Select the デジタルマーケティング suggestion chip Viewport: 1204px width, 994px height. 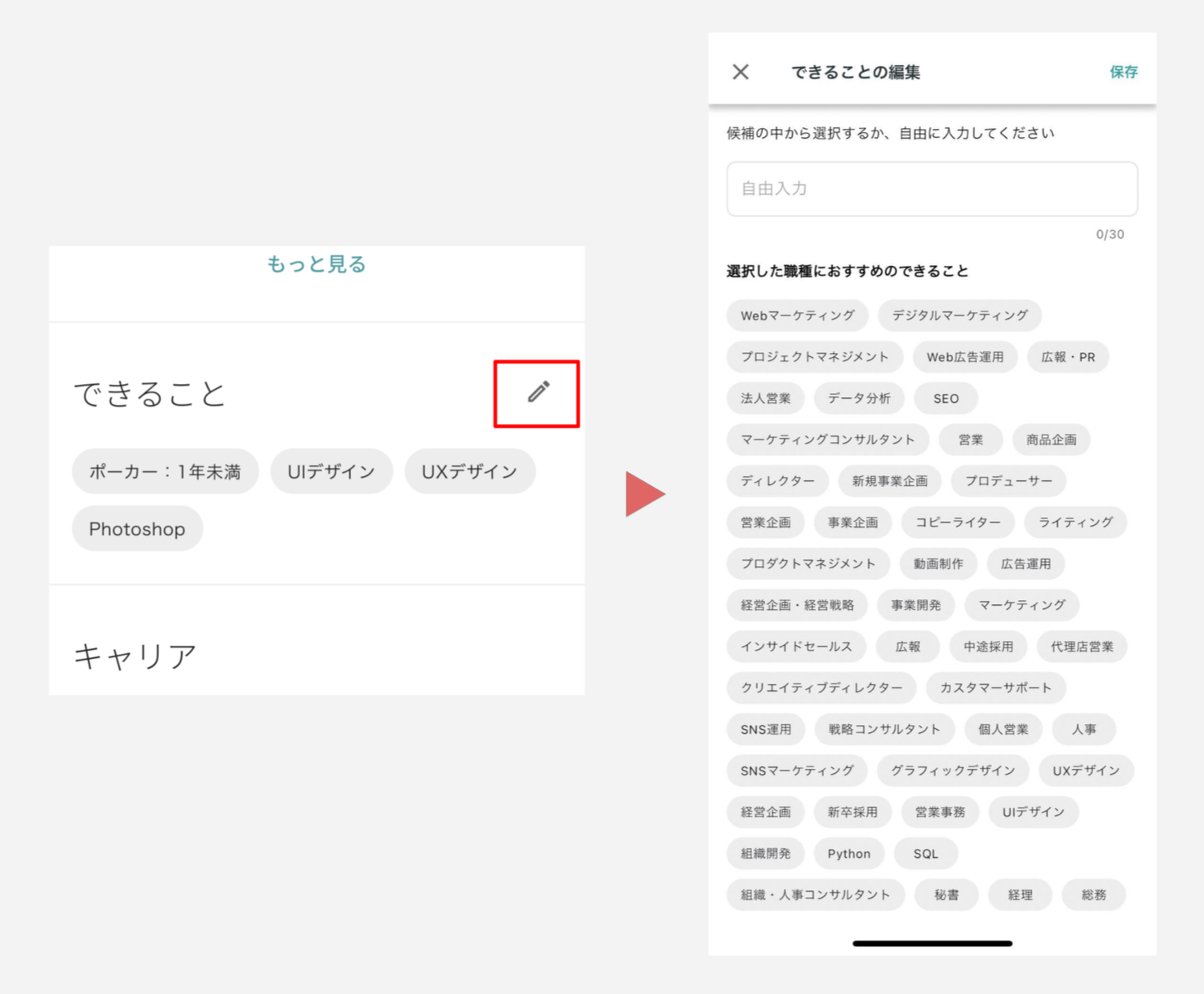(x=959, y=316)
